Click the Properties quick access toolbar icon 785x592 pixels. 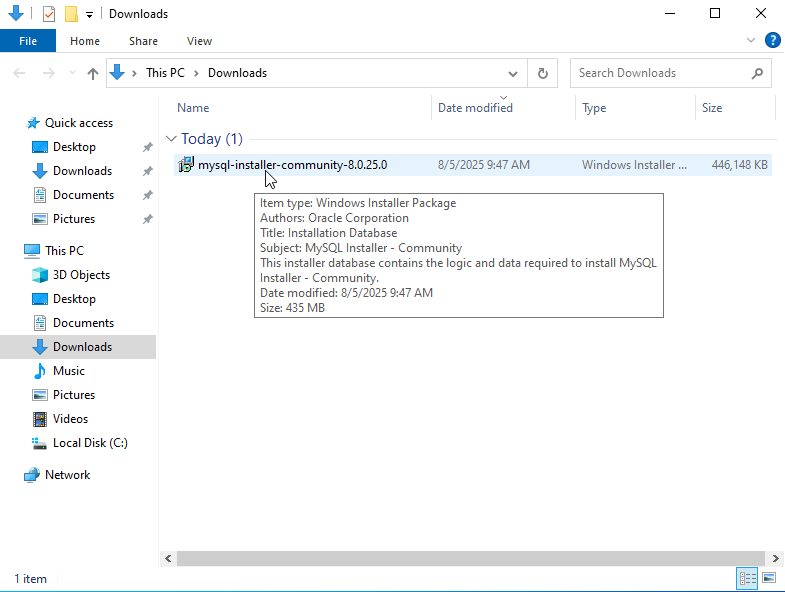pos(49,14)
